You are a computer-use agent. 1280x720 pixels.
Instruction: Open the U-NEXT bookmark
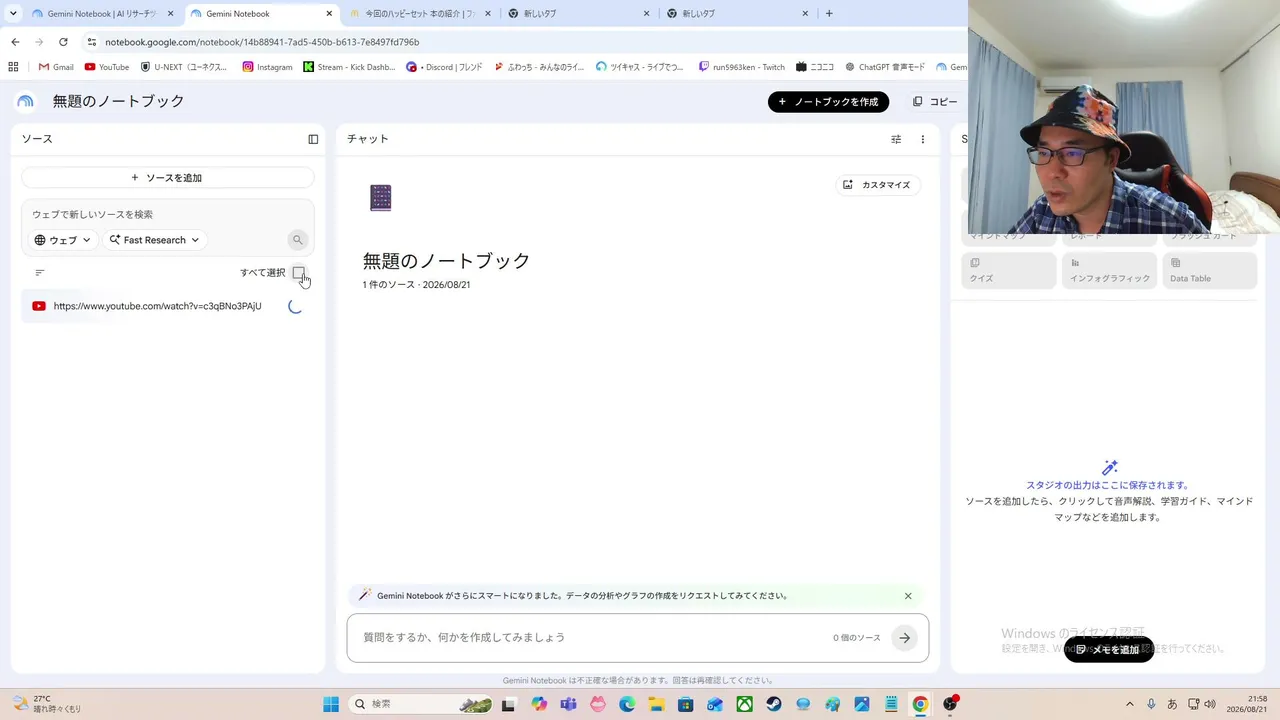click(184, 67)
